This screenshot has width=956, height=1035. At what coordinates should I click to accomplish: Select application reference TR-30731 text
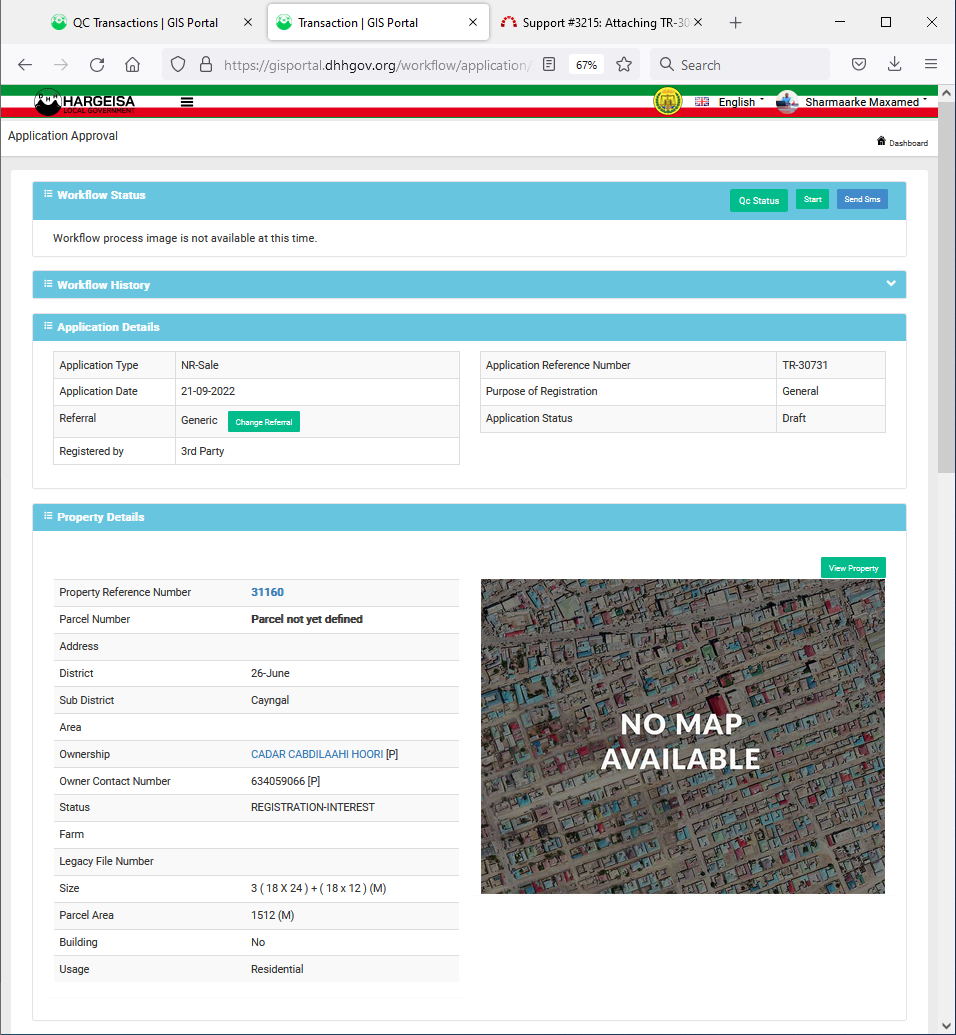(x=805, y=366)
